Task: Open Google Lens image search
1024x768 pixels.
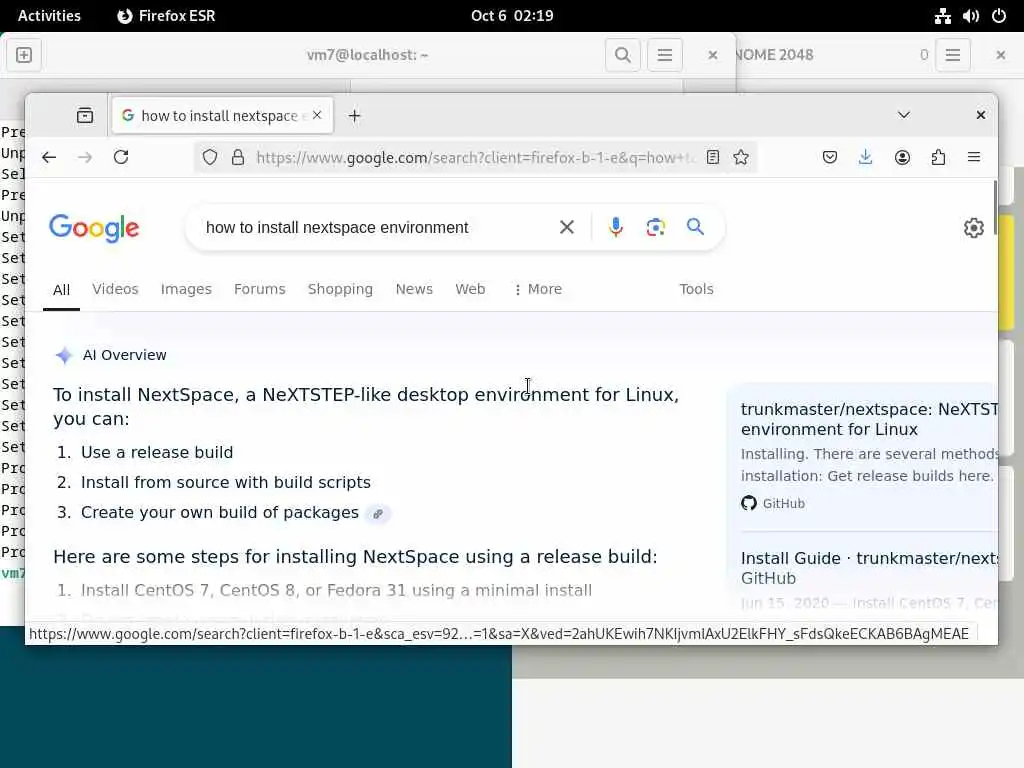Action: (x=655, y=227)
